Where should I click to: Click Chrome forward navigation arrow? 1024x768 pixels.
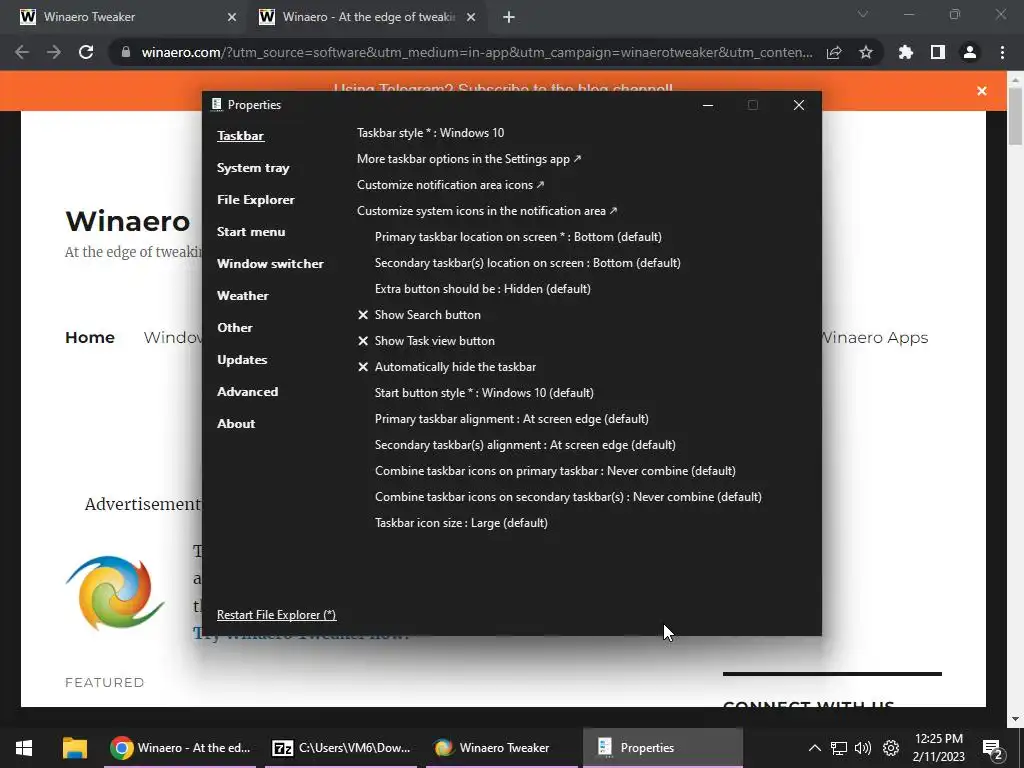[54, 52]
